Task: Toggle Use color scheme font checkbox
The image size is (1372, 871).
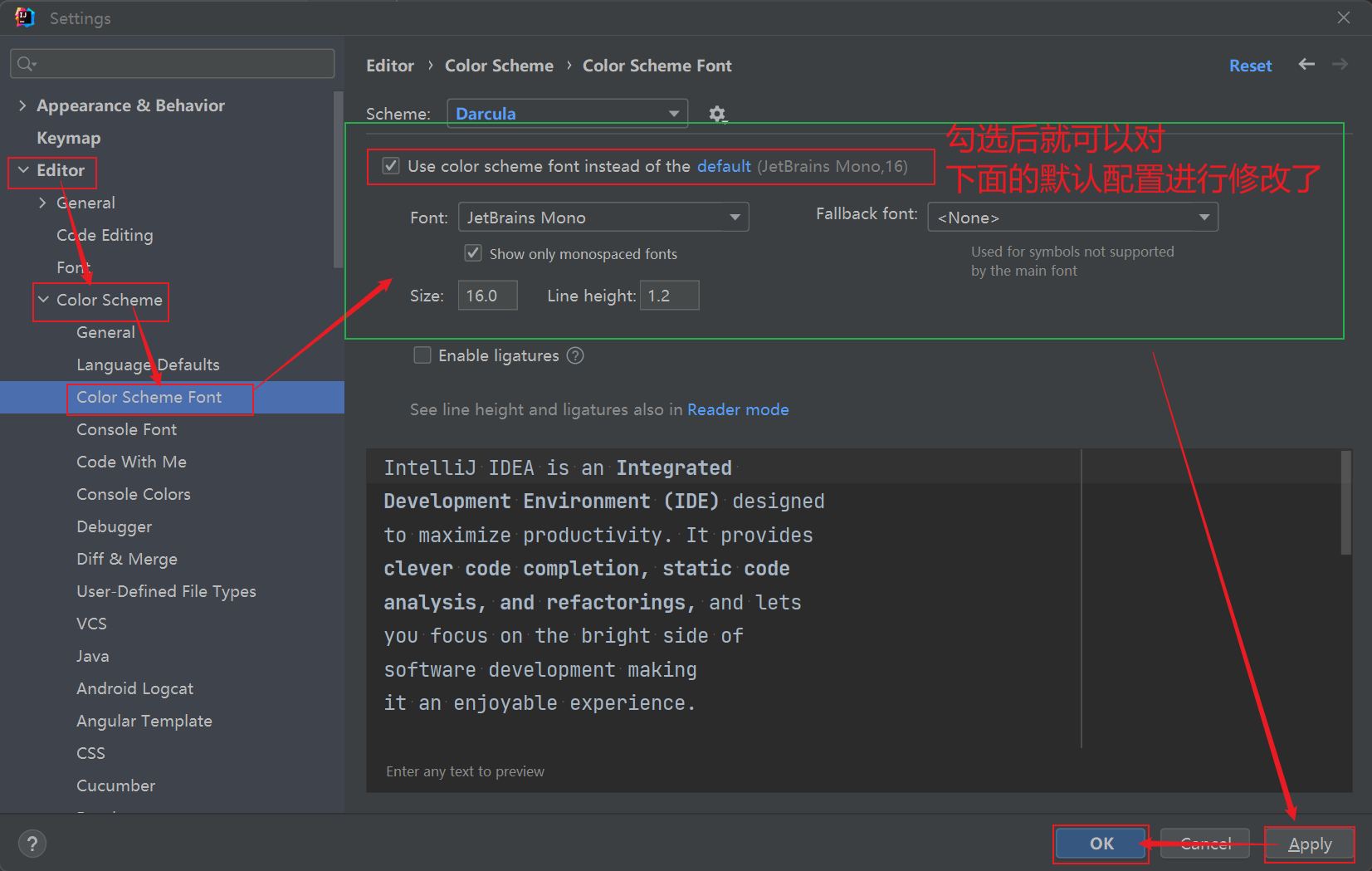Action: [391, 166]
